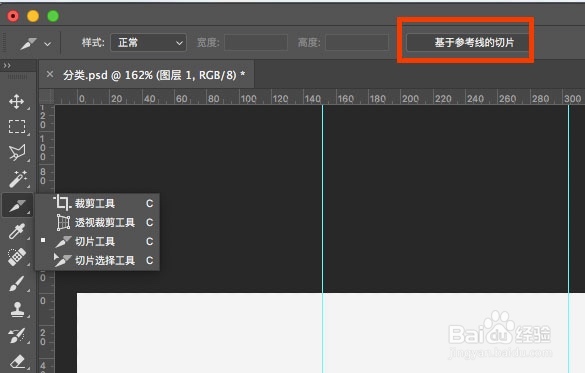Click the green zoom window button
The height and width of the screenshot is (373, 585).
click(53, 16)
